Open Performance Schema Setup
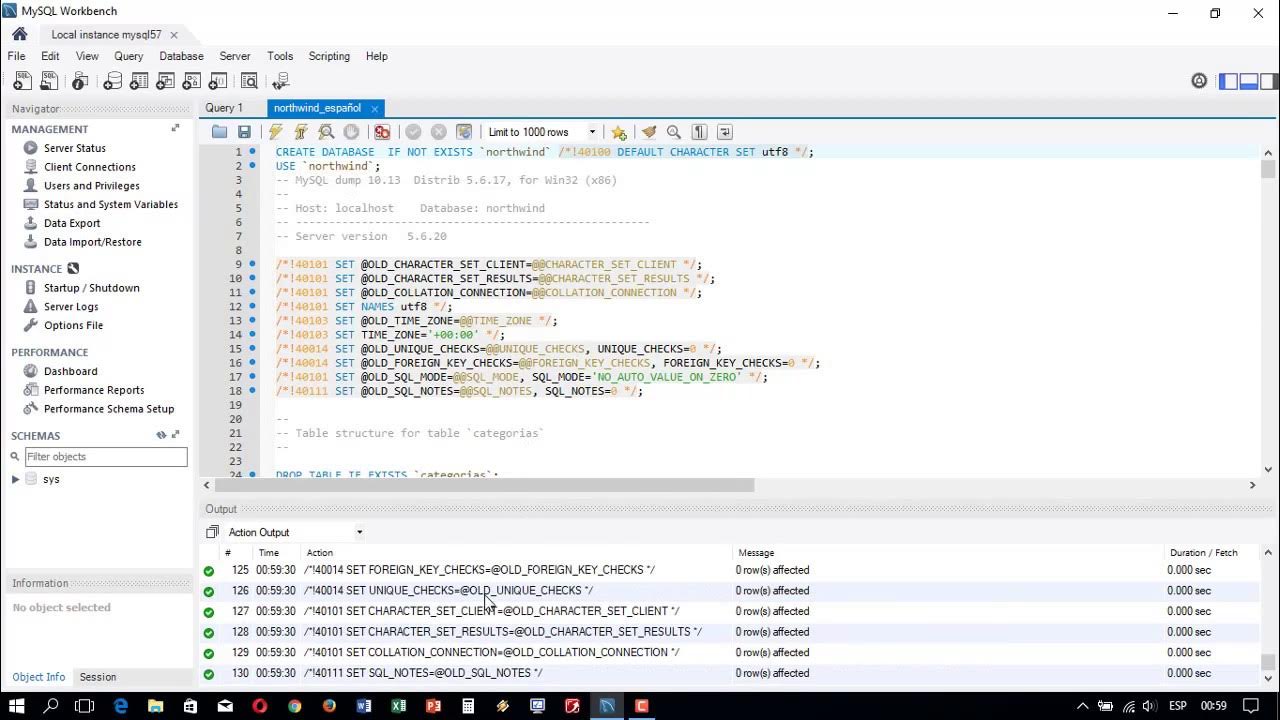 point(109,409)
